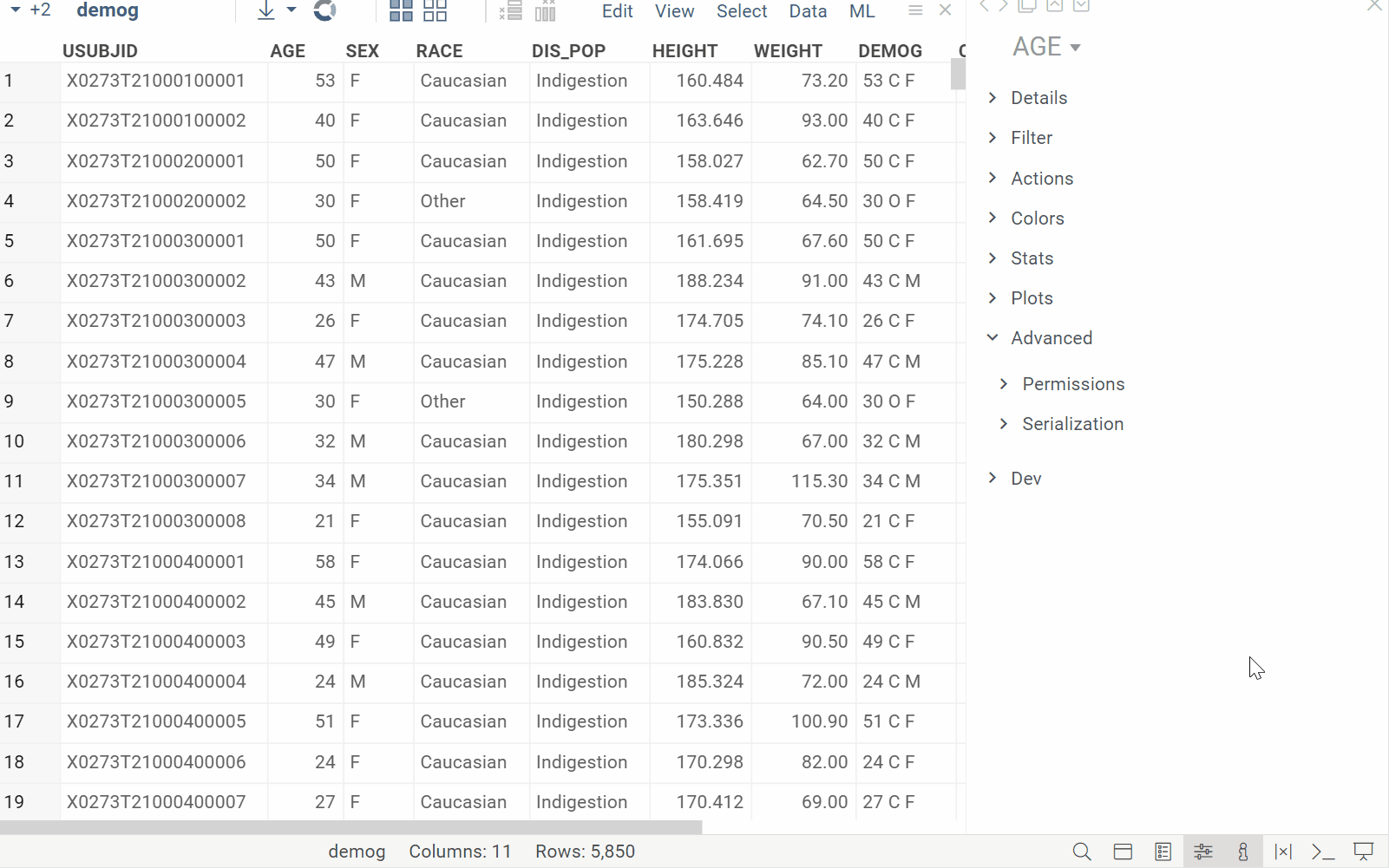Toggle the info 'i' panel button in status bar
The height and width of the screenshot is (868, 1389).
1243,852
